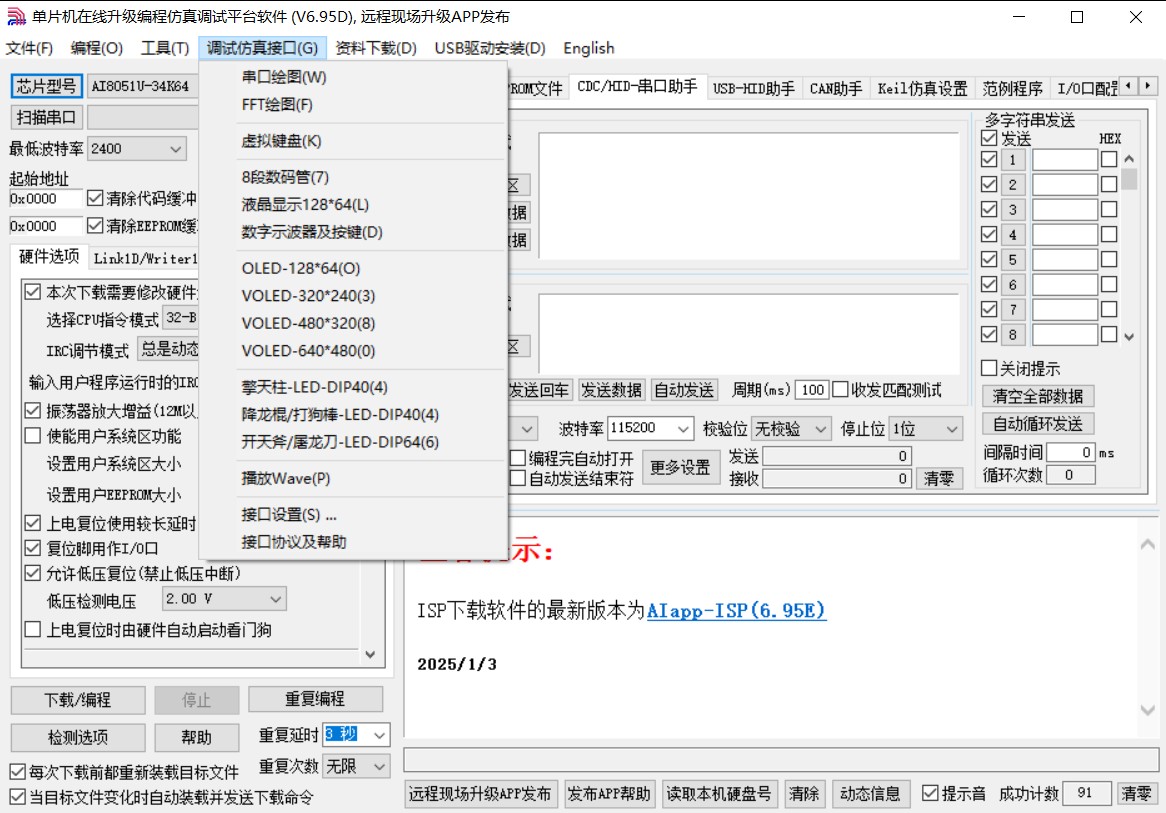Click string input field for row 2
Screen dimensions: 1166x813
tap(1064, 184)
